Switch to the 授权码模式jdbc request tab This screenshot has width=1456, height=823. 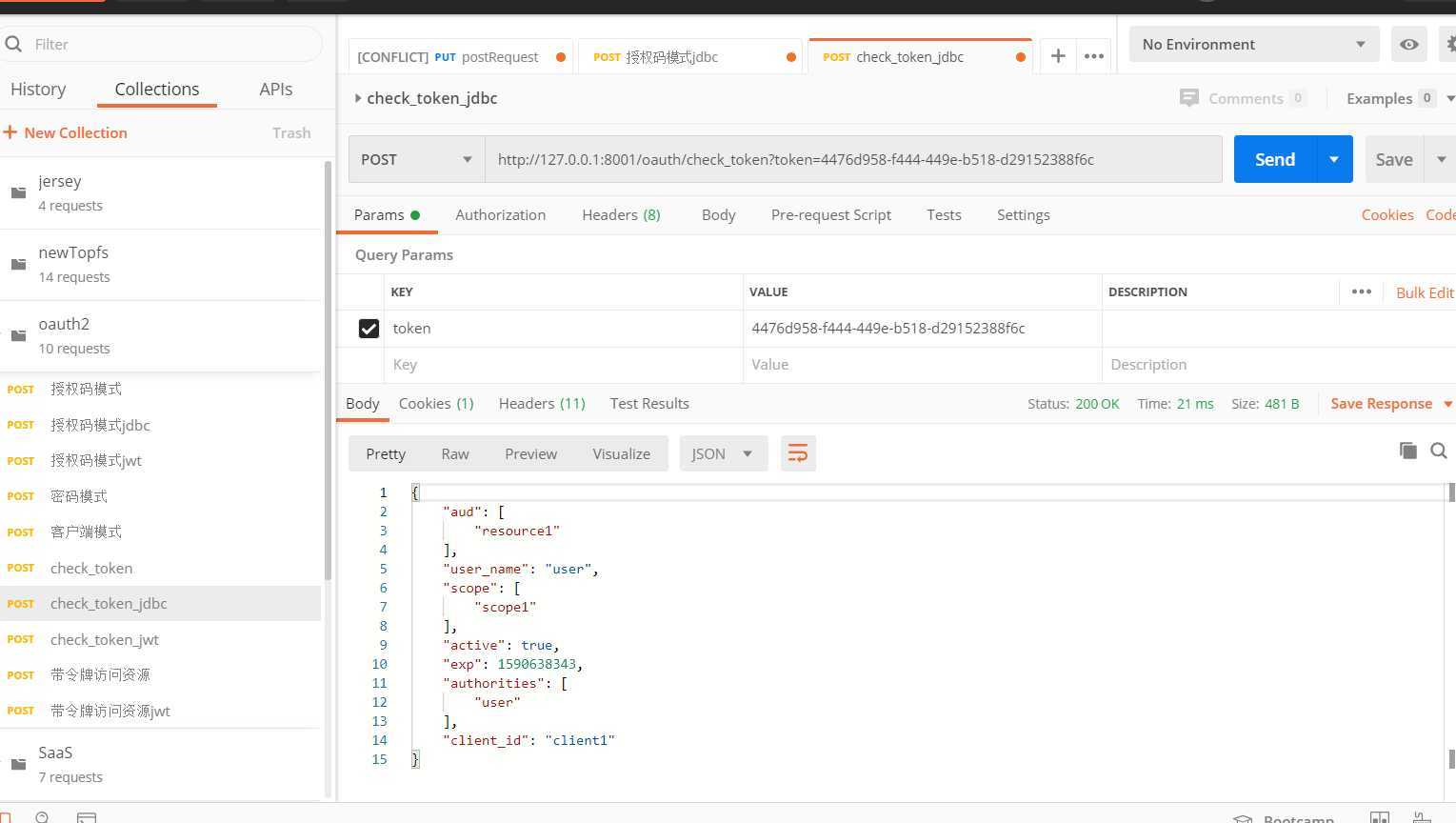tap(690, 57)
